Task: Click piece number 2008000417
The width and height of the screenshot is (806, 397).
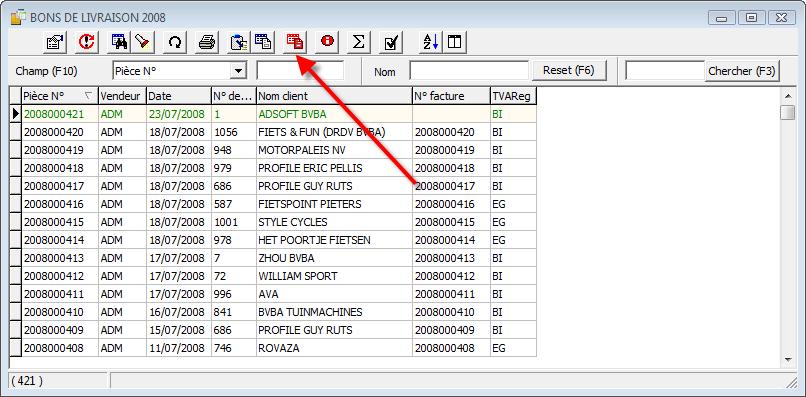Action: (53, 186)
